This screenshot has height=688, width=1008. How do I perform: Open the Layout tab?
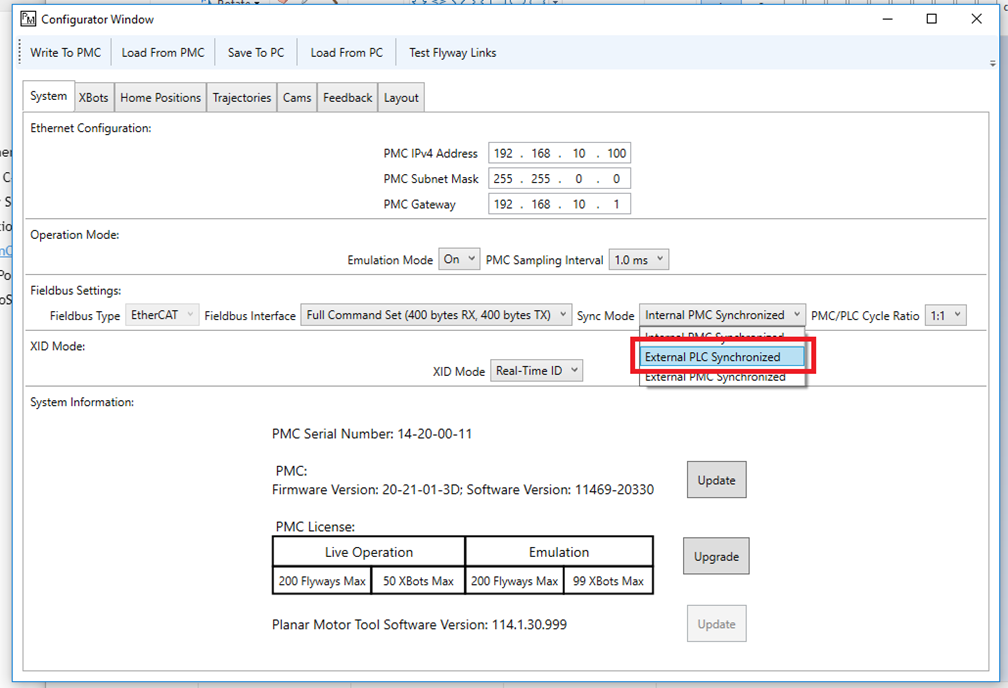point(401,98)
